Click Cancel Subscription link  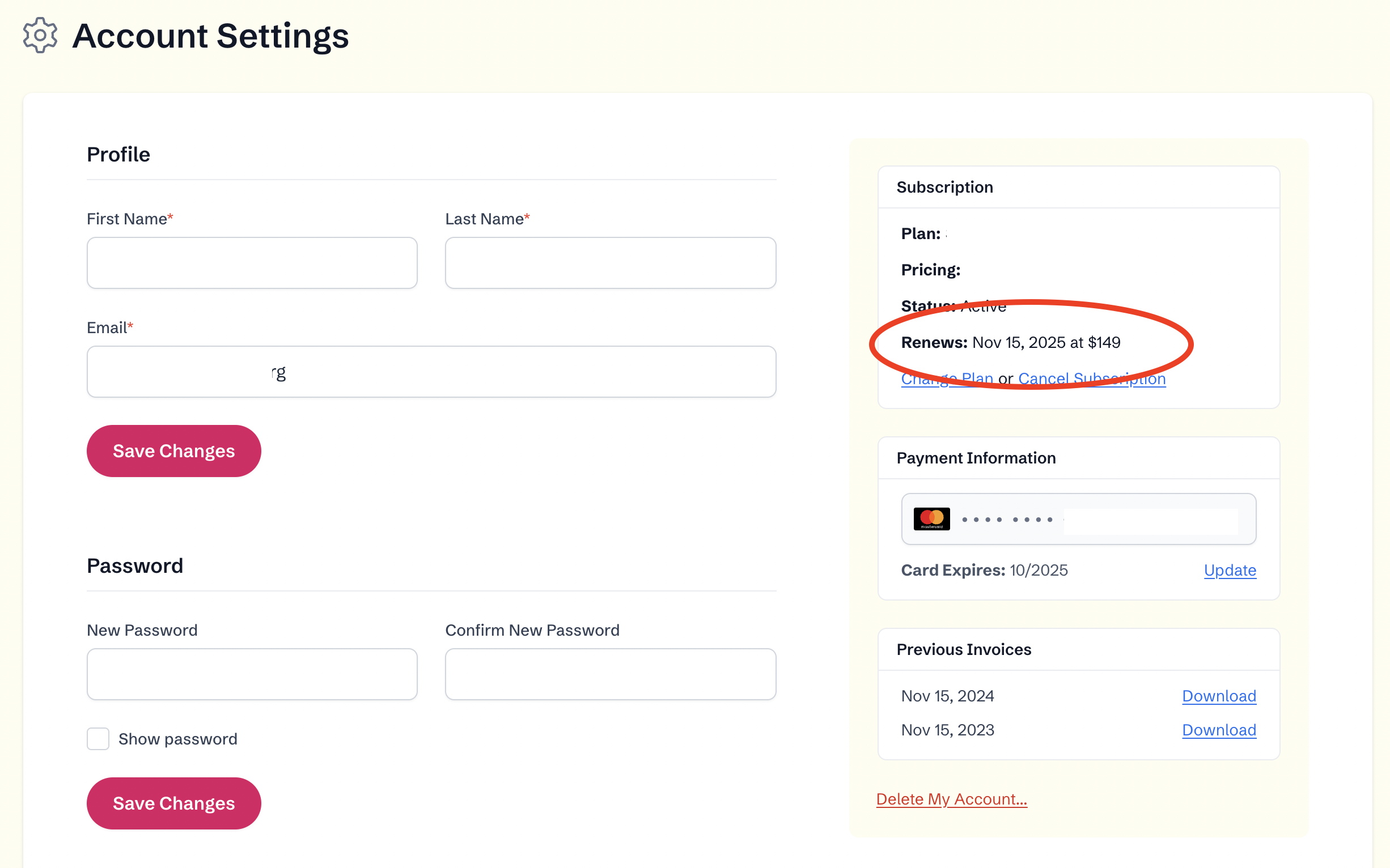click(1091, 380)
